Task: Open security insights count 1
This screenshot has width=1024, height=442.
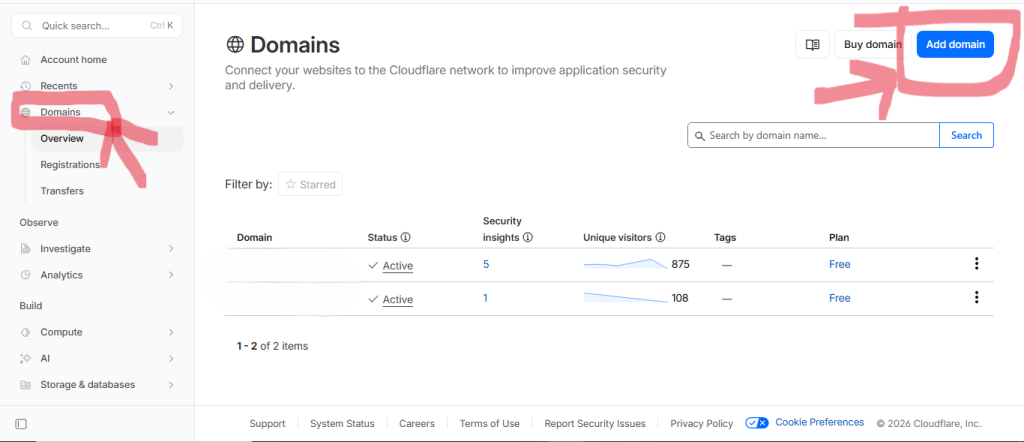Action: [485, 298]
